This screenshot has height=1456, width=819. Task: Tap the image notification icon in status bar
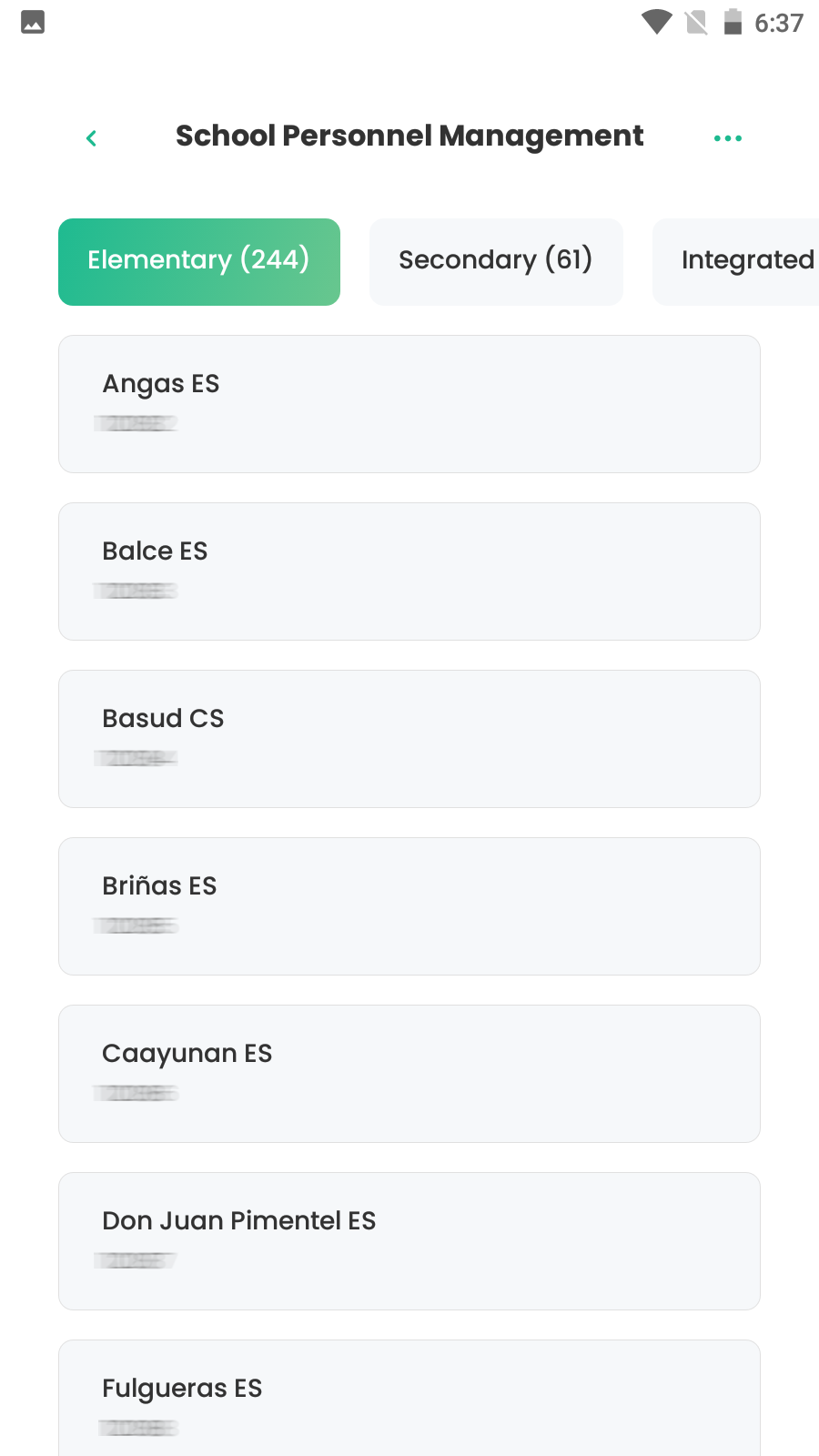coord(33,22)
